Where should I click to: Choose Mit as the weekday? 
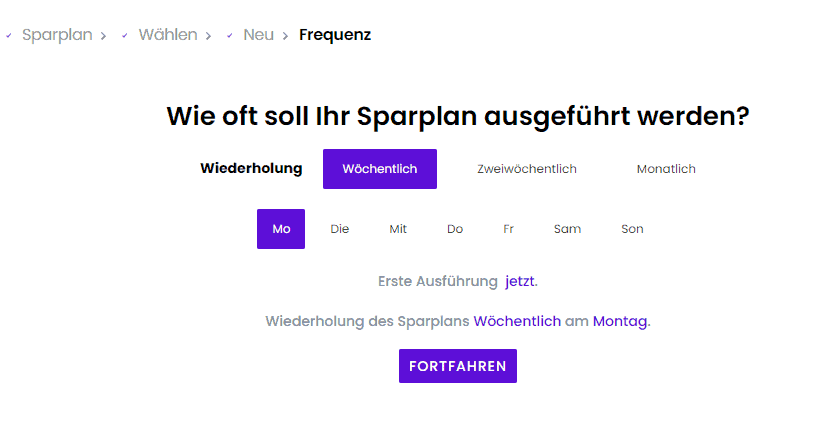[398, 229]
